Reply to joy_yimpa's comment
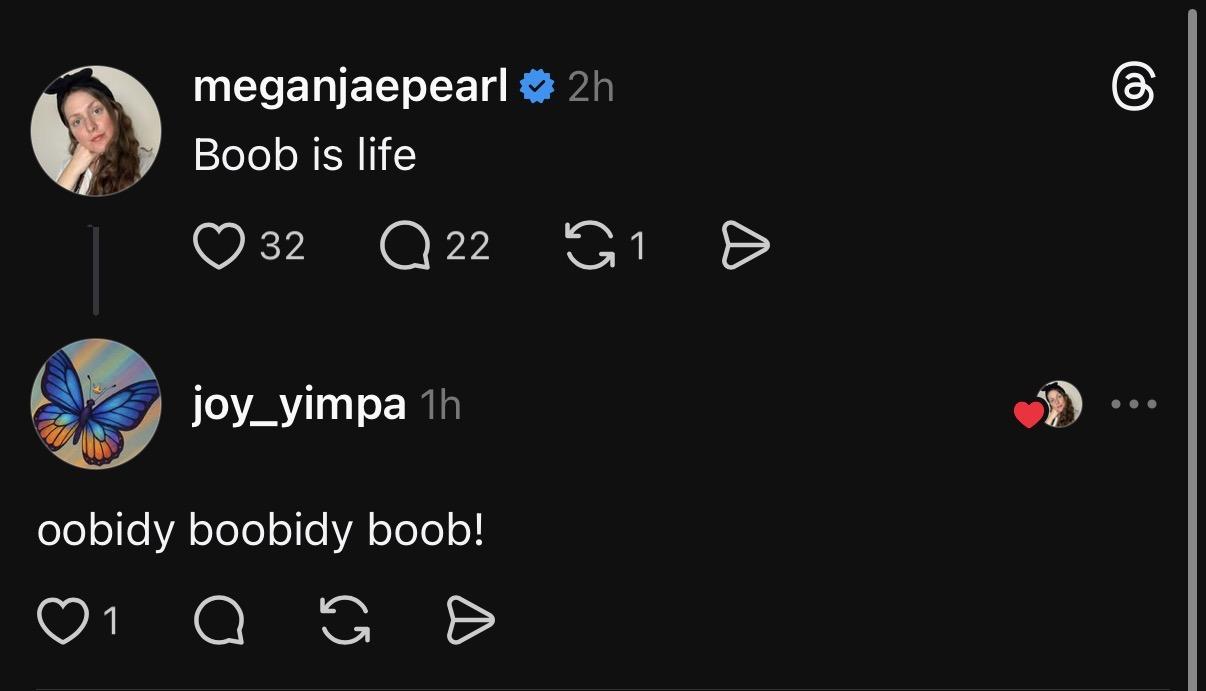The image size is (1206, 691). pos(219,622)
